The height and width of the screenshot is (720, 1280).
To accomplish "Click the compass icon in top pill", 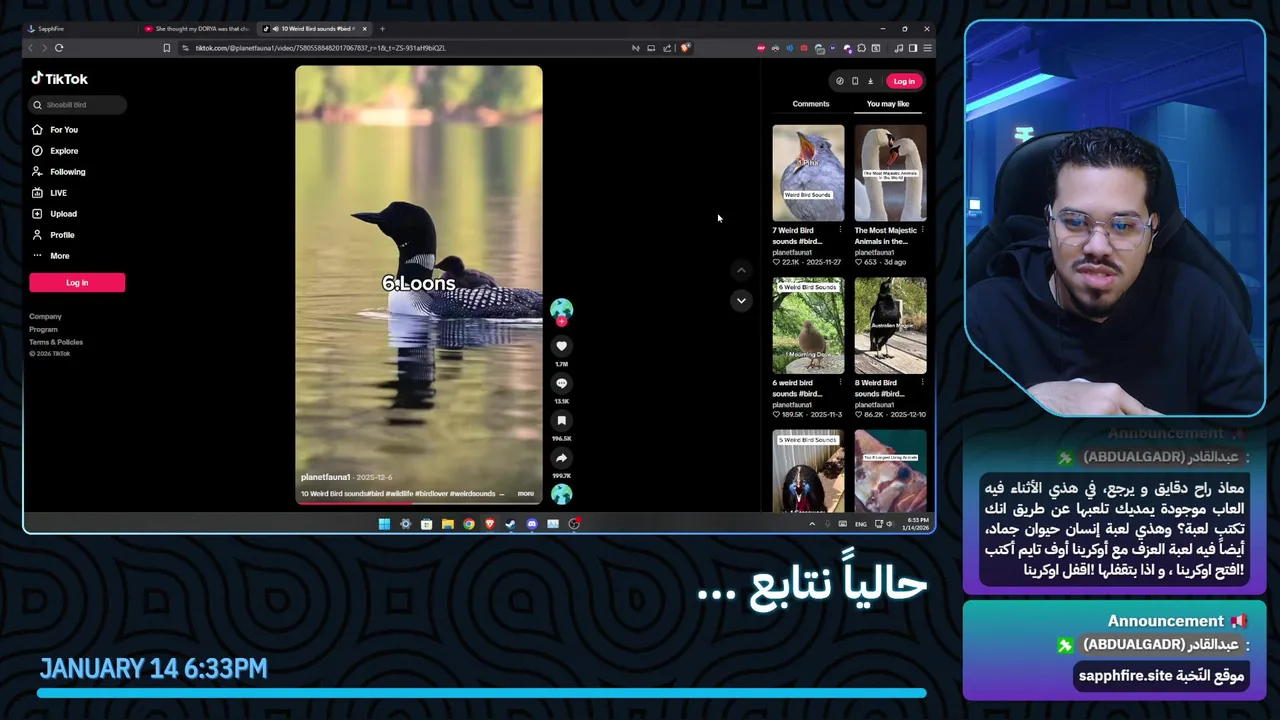I will point(840,81).
